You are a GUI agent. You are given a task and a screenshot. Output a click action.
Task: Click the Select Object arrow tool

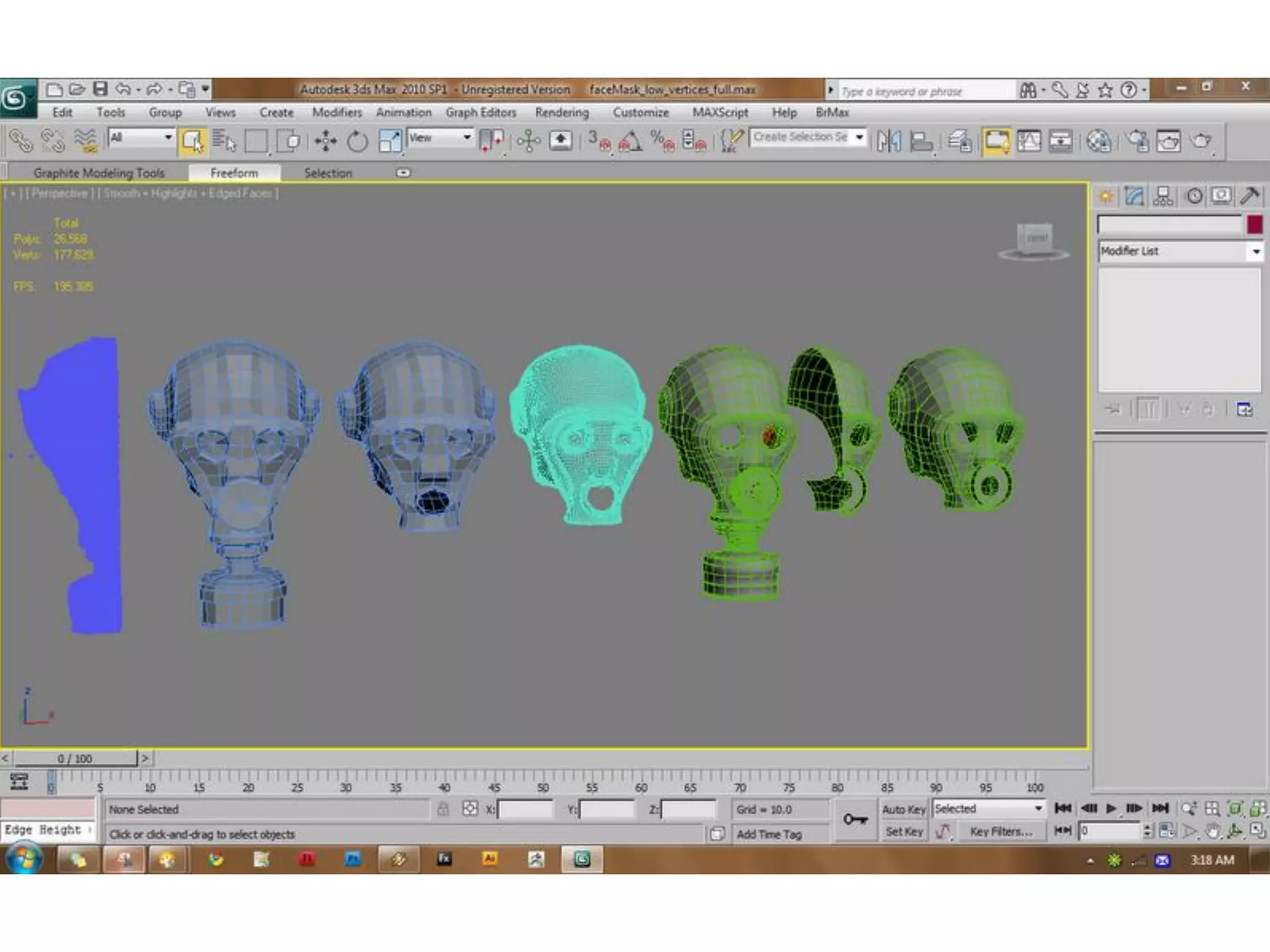point(192,141)
